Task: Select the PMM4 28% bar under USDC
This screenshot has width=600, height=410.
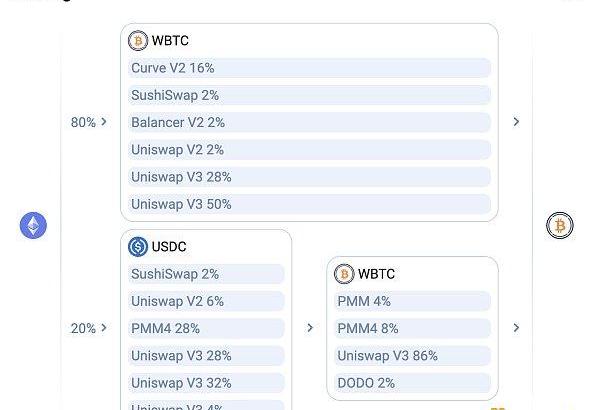Action: (206, 328)
